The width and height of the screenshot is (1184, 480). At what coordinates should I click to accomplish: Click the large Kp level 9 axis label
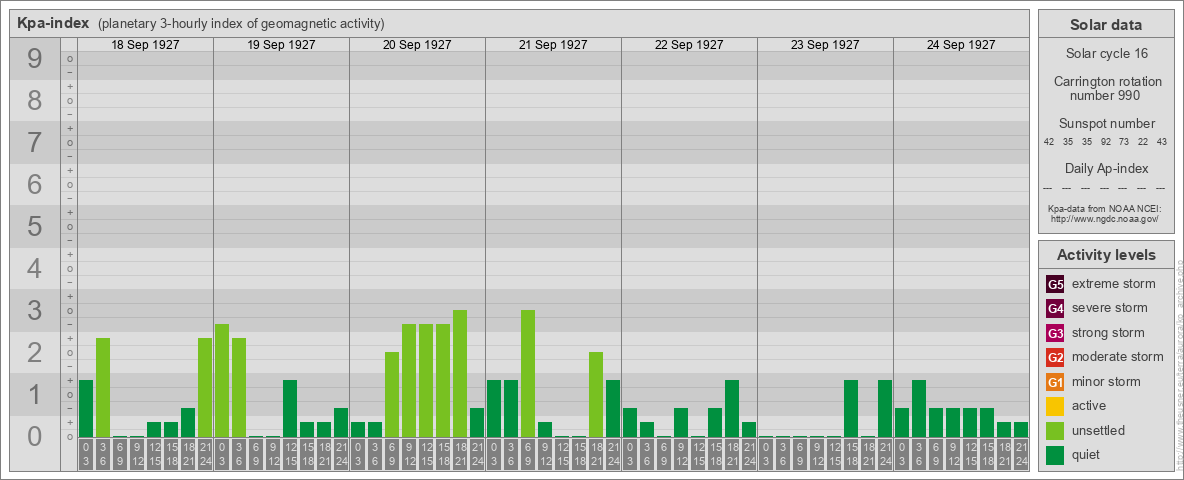[x=35, y=59]
